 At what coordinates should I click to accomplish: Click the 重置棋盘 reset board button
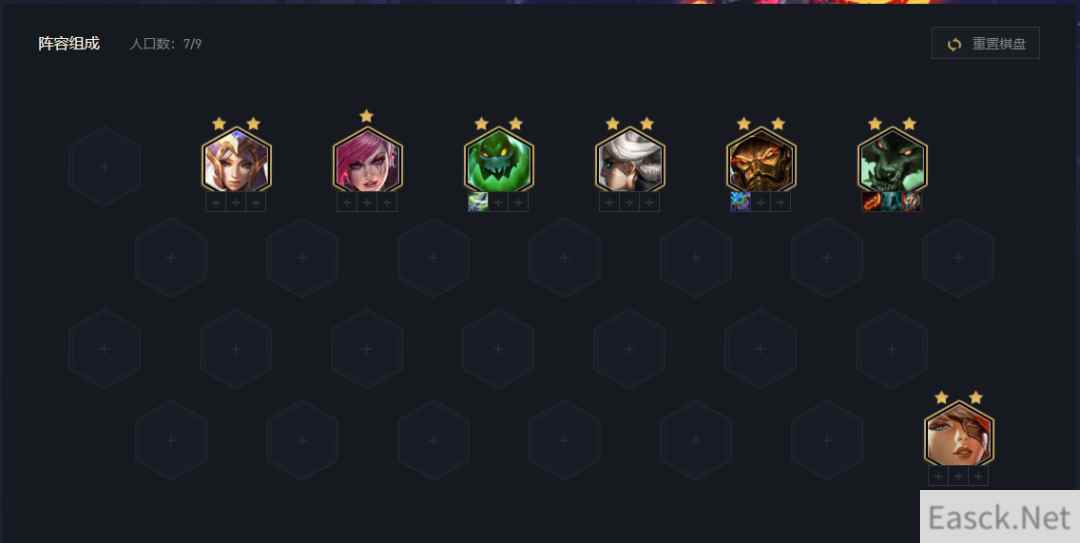pyautogui.click(x=985, y=43)
